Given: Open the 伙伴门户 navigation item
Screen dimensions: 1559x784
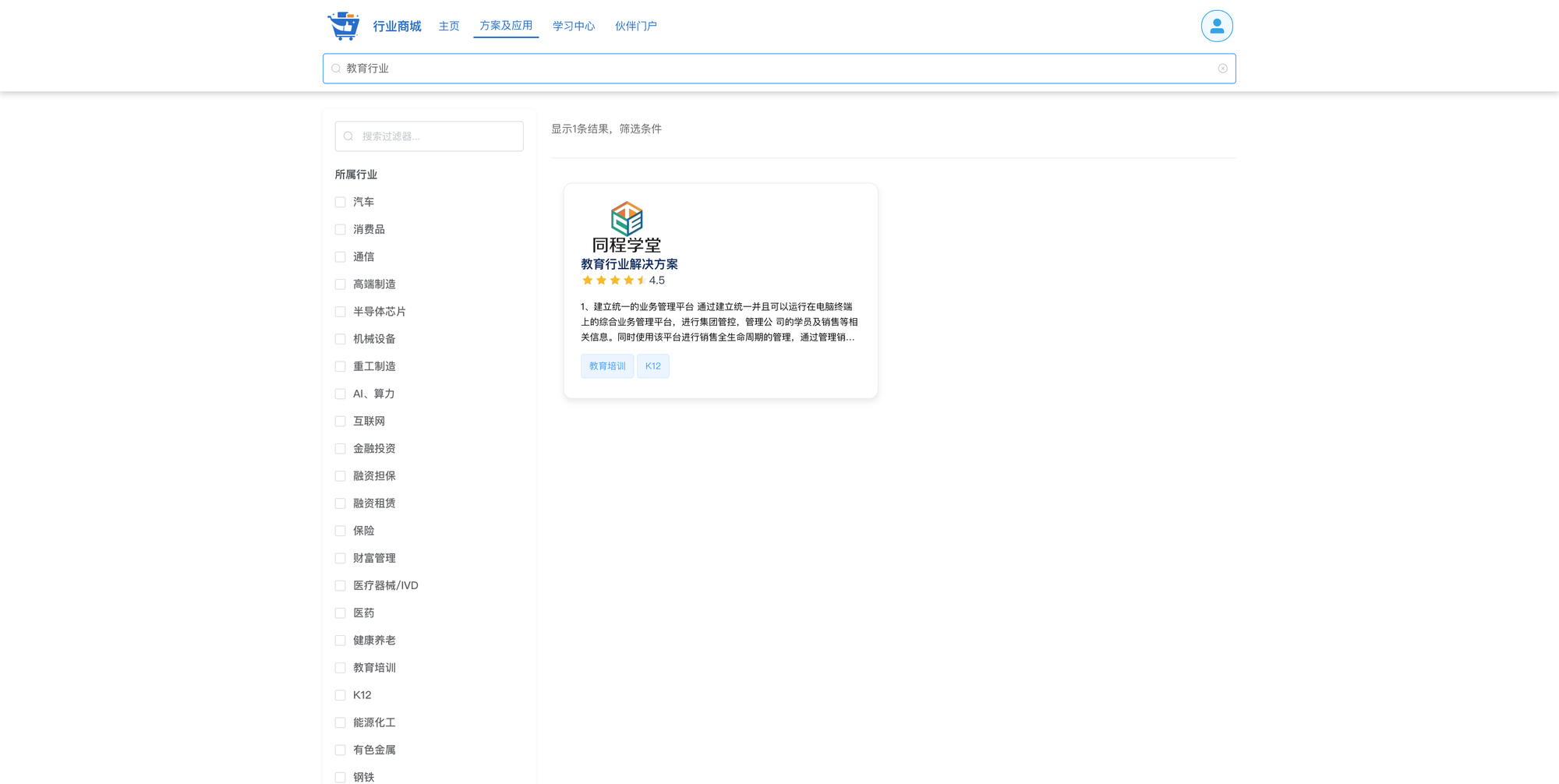Looking at the screenshot, I should pyautogui.click(x=636, y=26).
